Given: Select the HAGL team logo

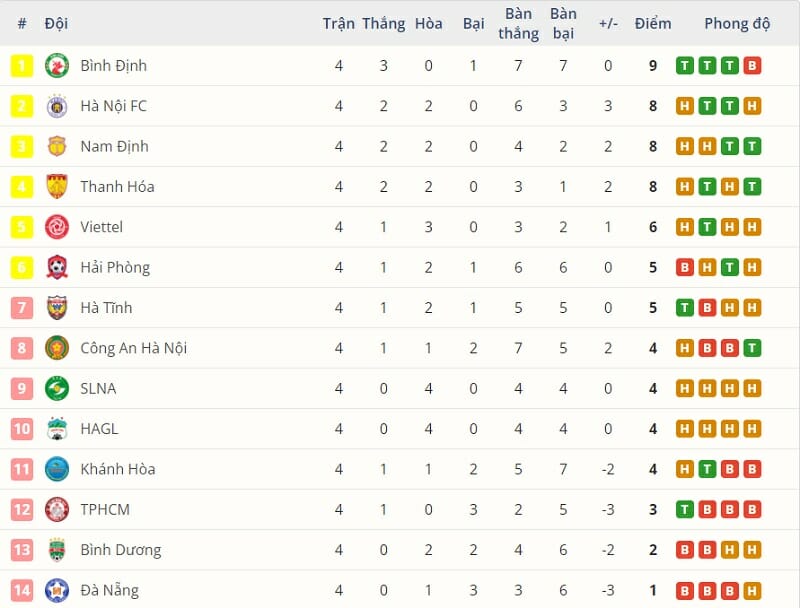Looking at the screenshot, I should point(56,429).
